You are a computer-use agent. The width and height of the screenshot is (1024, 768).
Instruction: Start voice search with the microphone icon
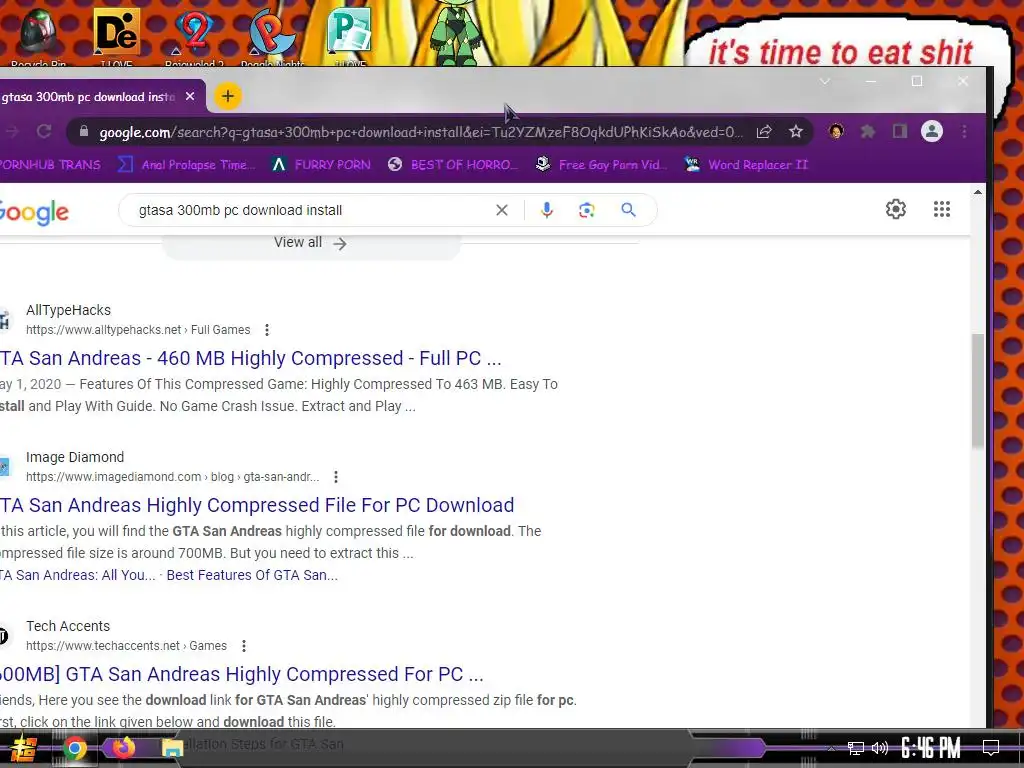(x=547, y=210)
